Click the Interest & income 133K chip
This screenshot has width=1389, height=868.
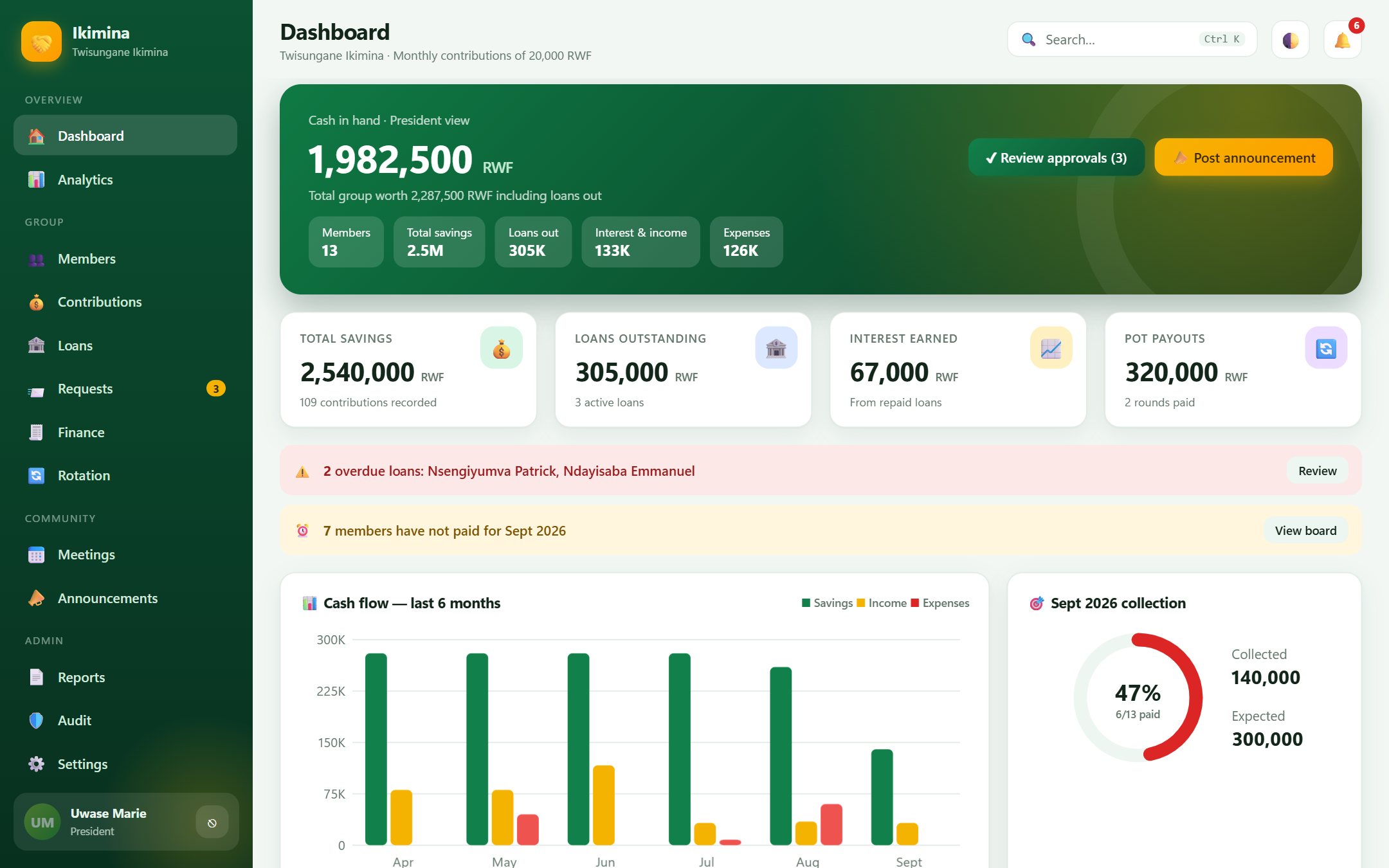point(640,242)
